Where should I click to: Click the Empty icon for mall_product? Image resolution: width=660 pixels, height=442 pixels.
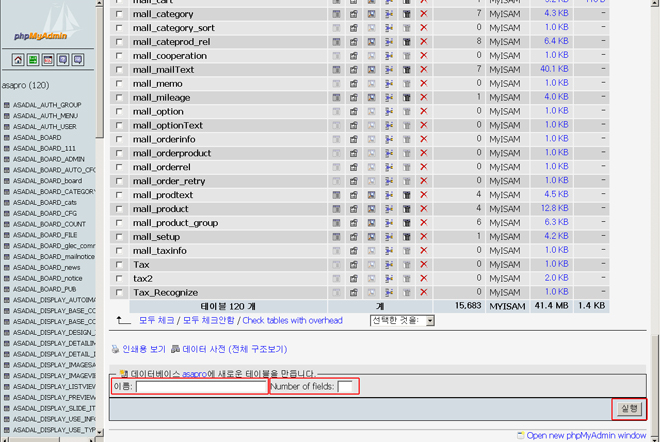[x=406, y=209]
